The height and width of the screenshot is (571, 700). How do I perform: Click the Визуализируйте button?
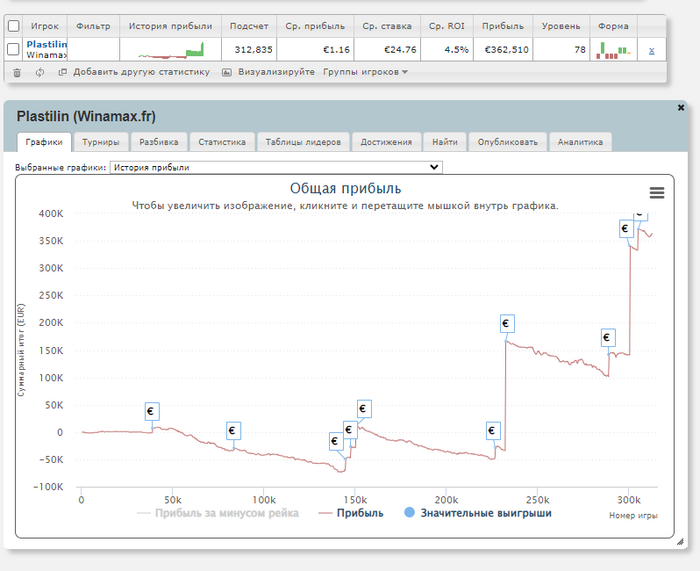(x=276, y=72)
